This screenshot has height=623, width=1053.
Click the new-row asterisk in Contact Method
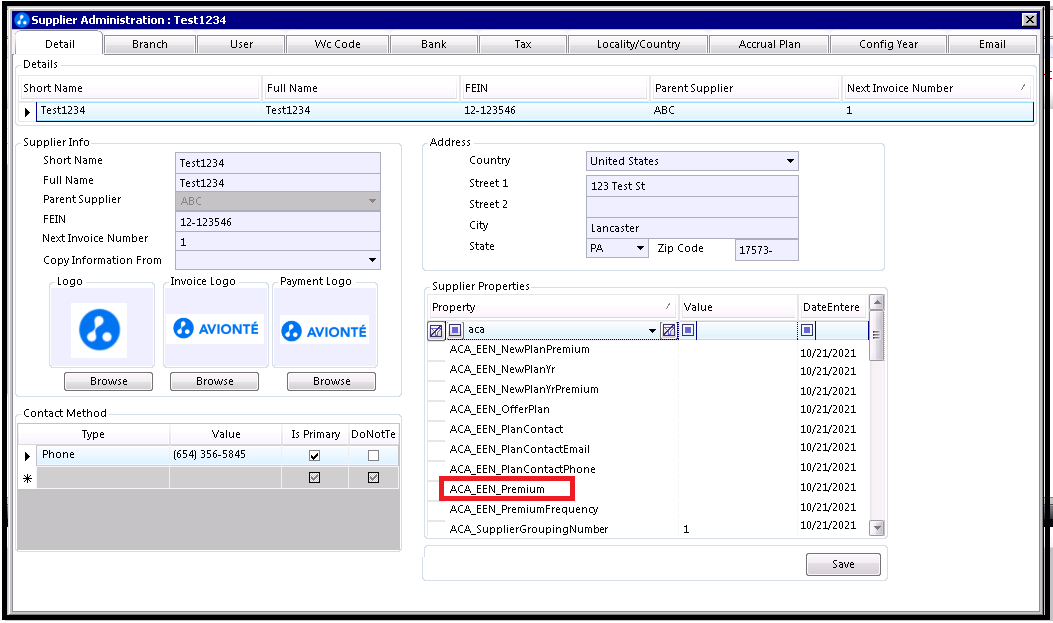pyautogui.click(x=28, y=479)
